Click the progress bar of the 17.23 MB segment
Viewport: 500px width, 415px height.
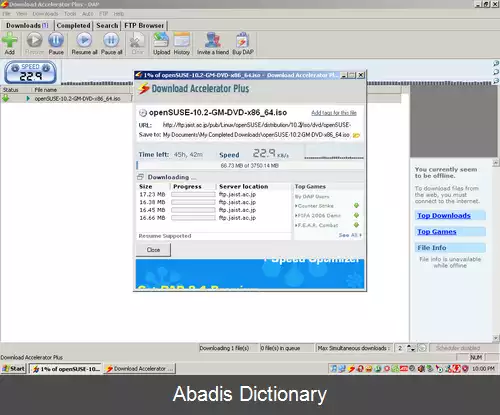coord(193,194)
